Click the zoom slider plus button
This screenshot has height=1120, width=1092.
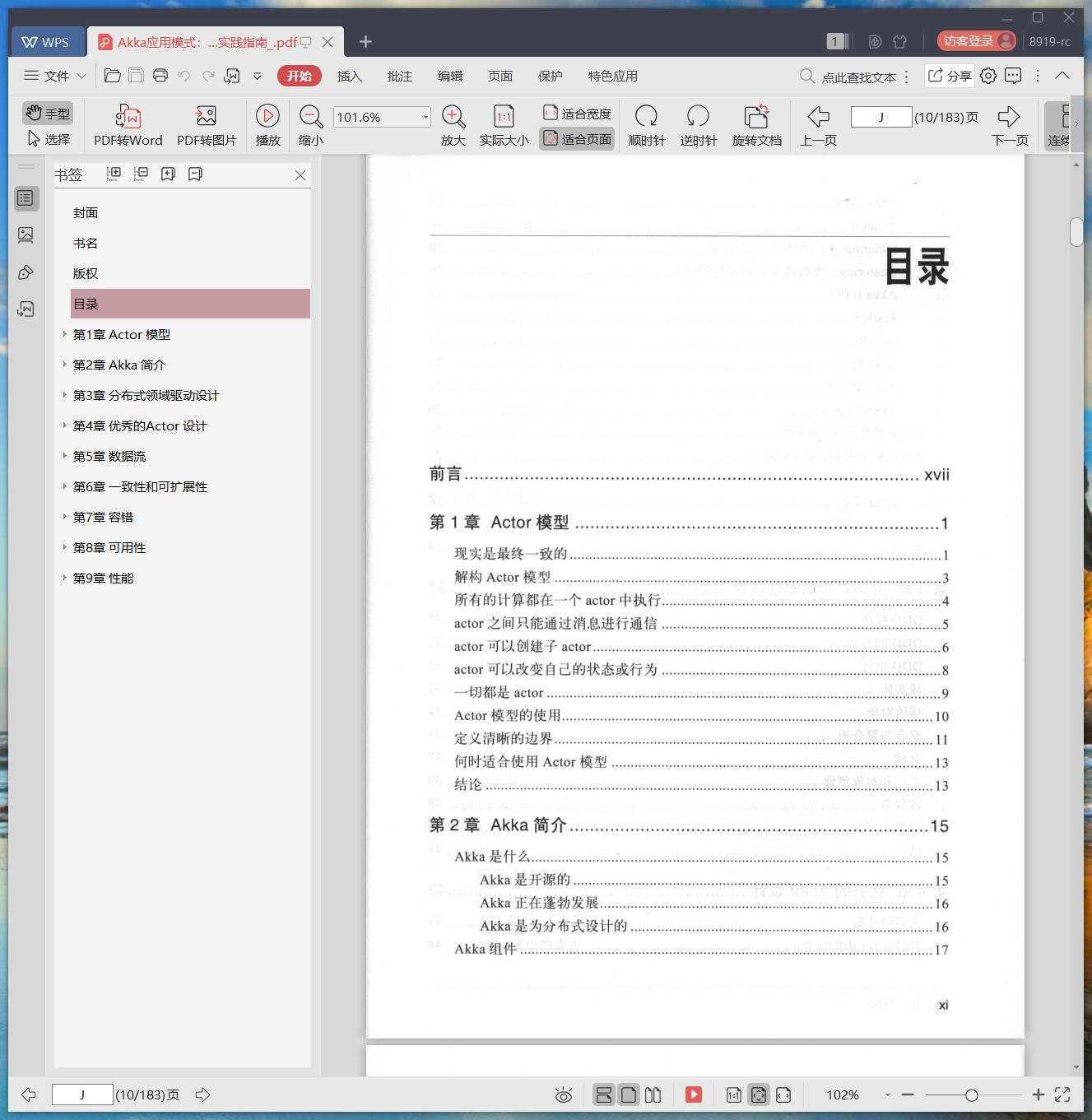1039,1094
